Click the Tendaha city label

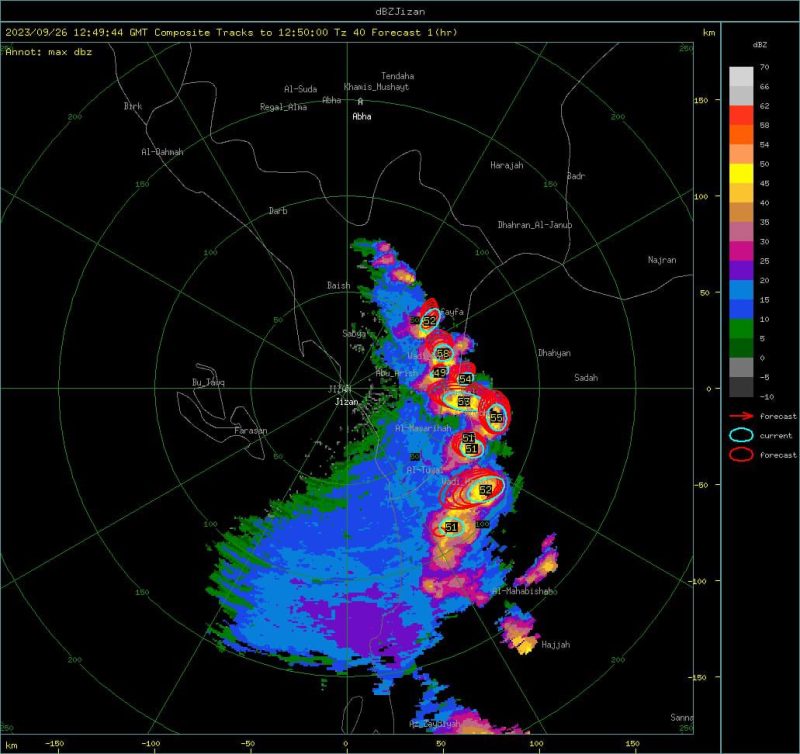pyautogui.click(x=397, y=76)
